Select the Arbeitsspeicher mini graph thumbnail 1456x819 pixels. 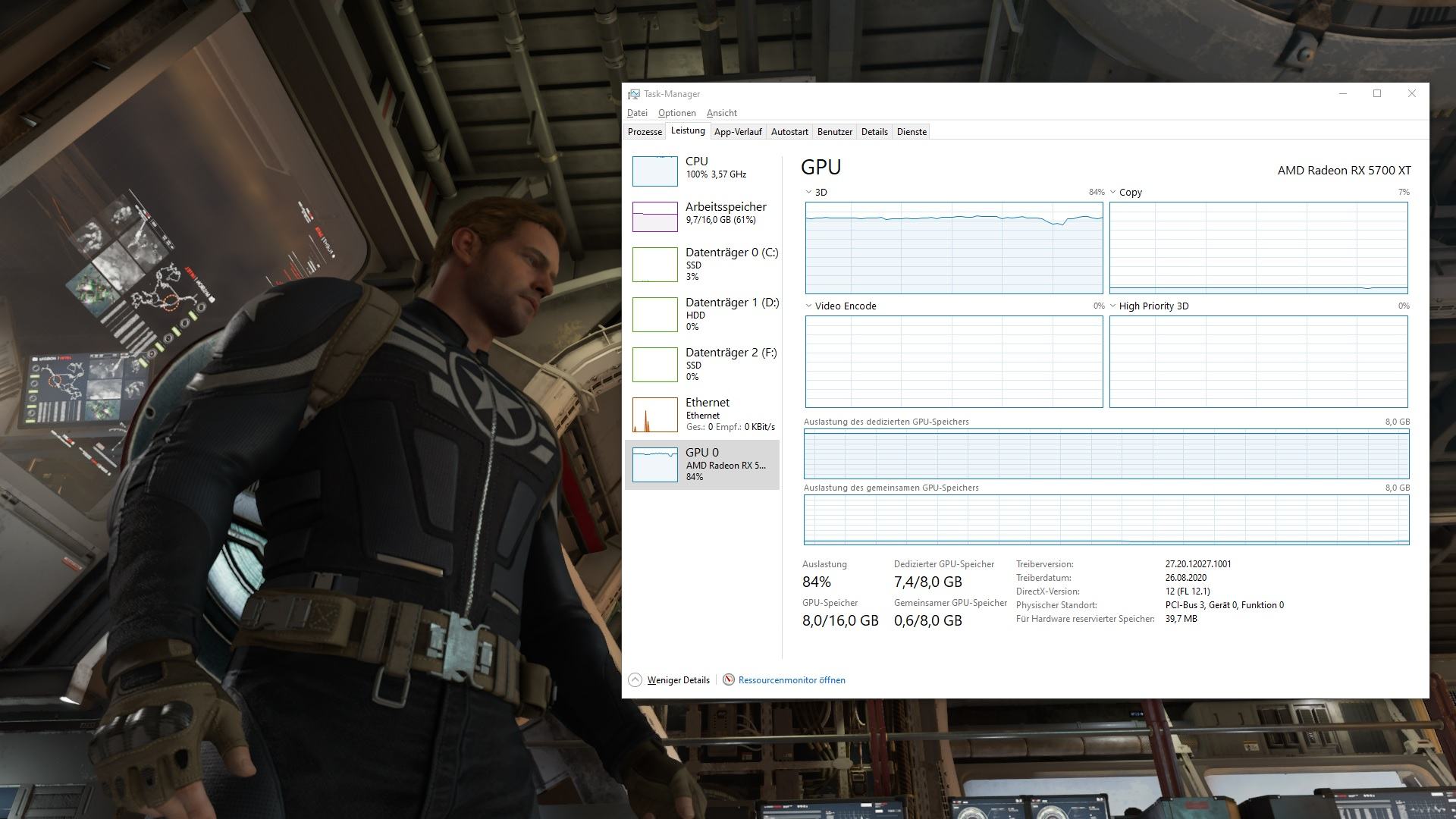coord(655,216)
